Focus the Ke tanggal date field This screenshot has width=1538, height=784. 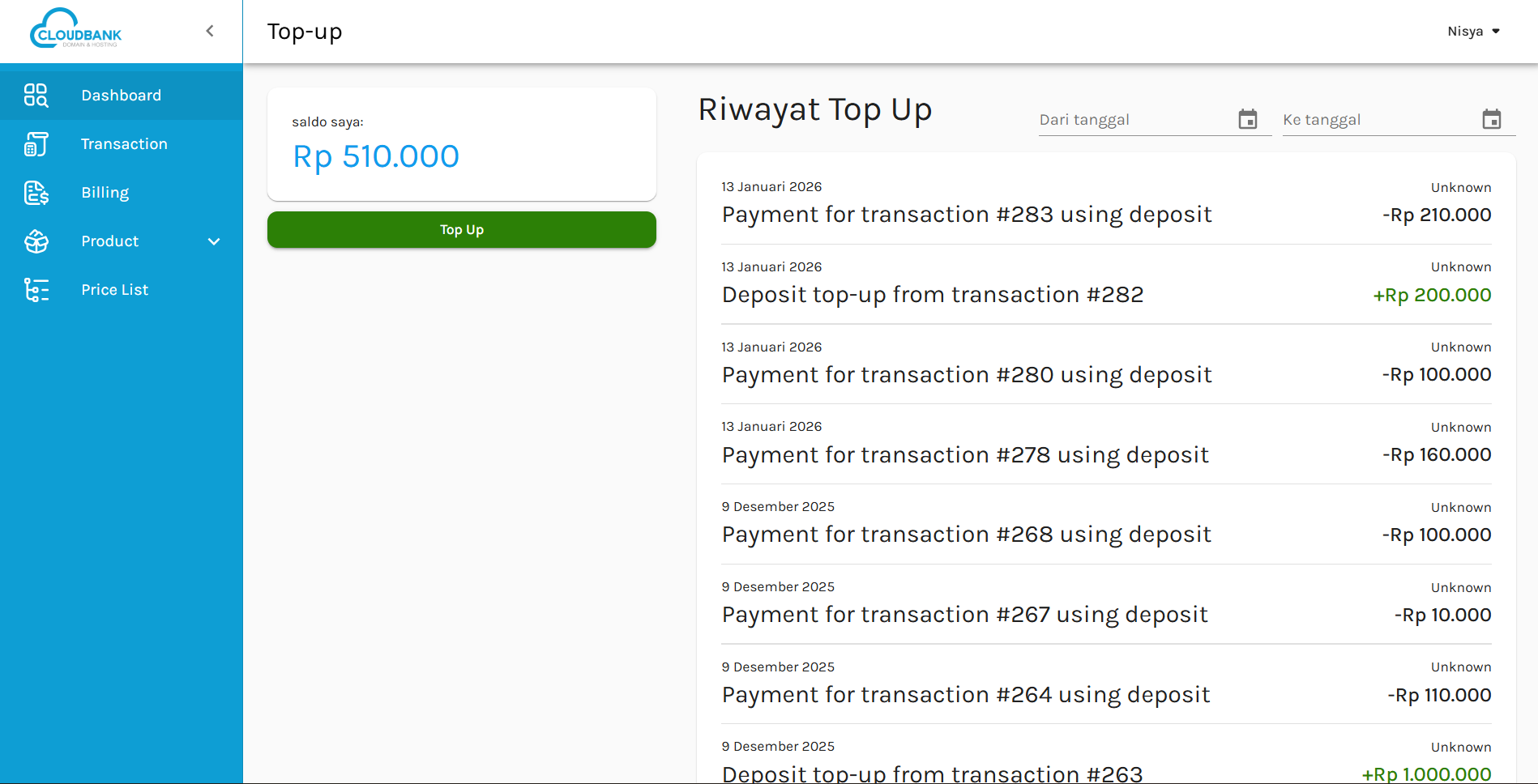point(1376,120)
